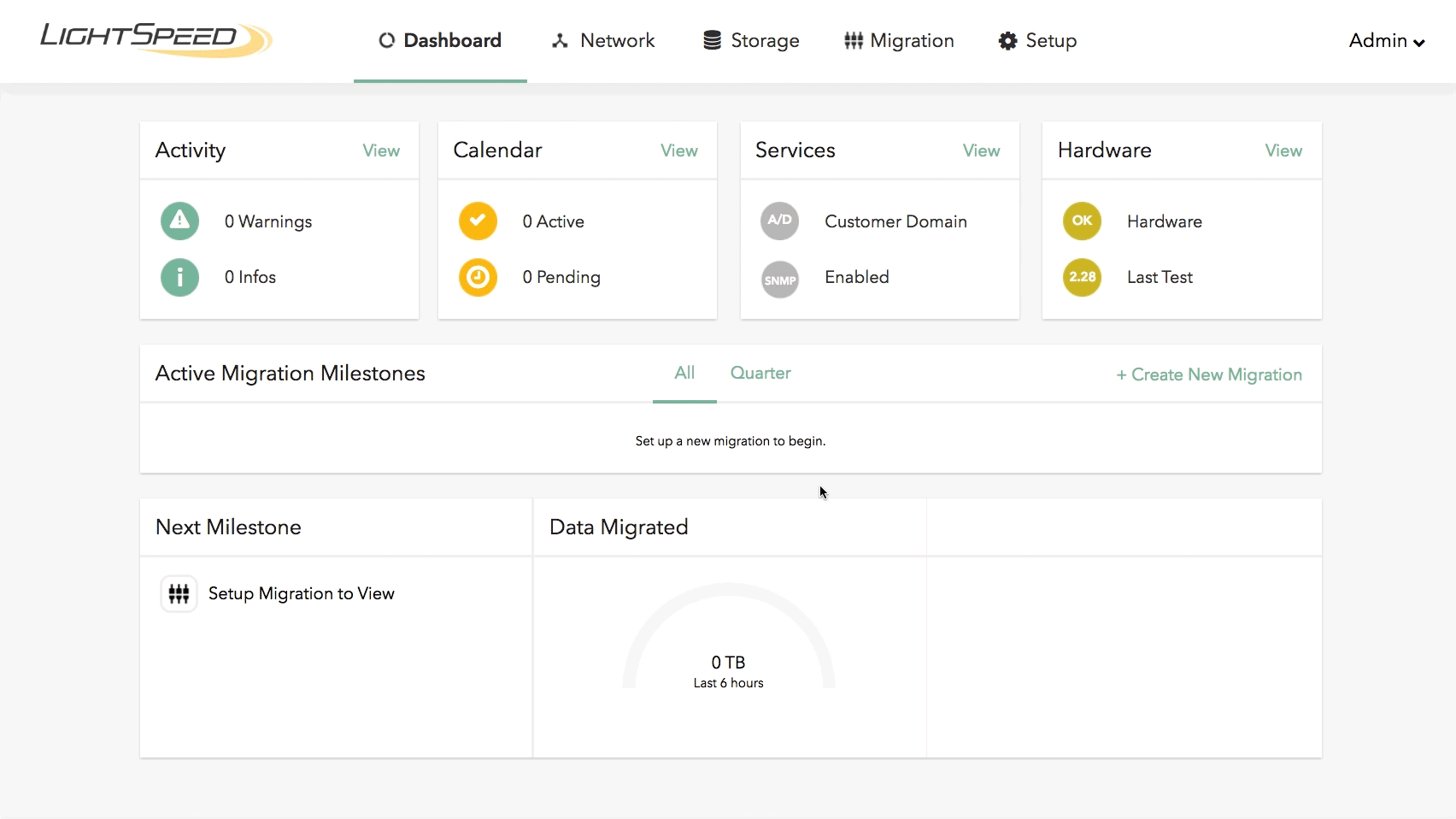This screenshot has height=819, width=1456.
Task: Click the 0 Warnings text
Action: coord(268,221)
